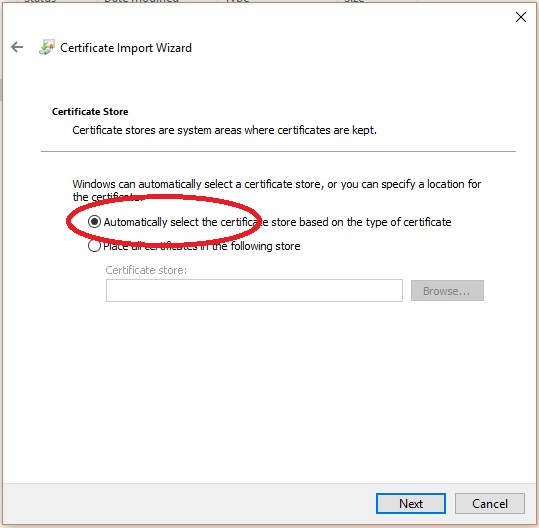Click the Type column header behind dialog
Image resolution: width=539 pixels, height=528 pixels.
click(x=238, y=1)
